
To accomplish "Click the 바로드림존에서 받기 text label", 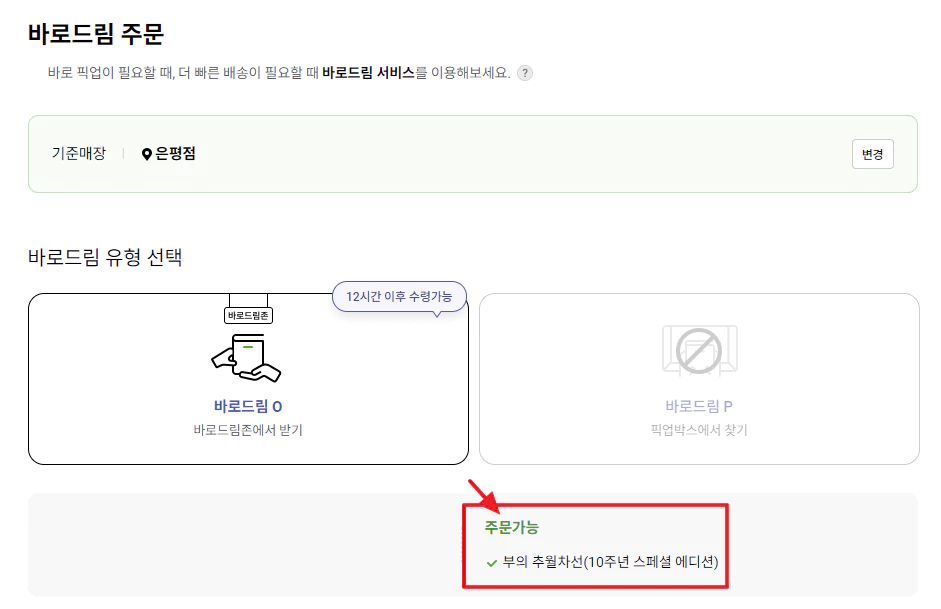I will [247, 428].
